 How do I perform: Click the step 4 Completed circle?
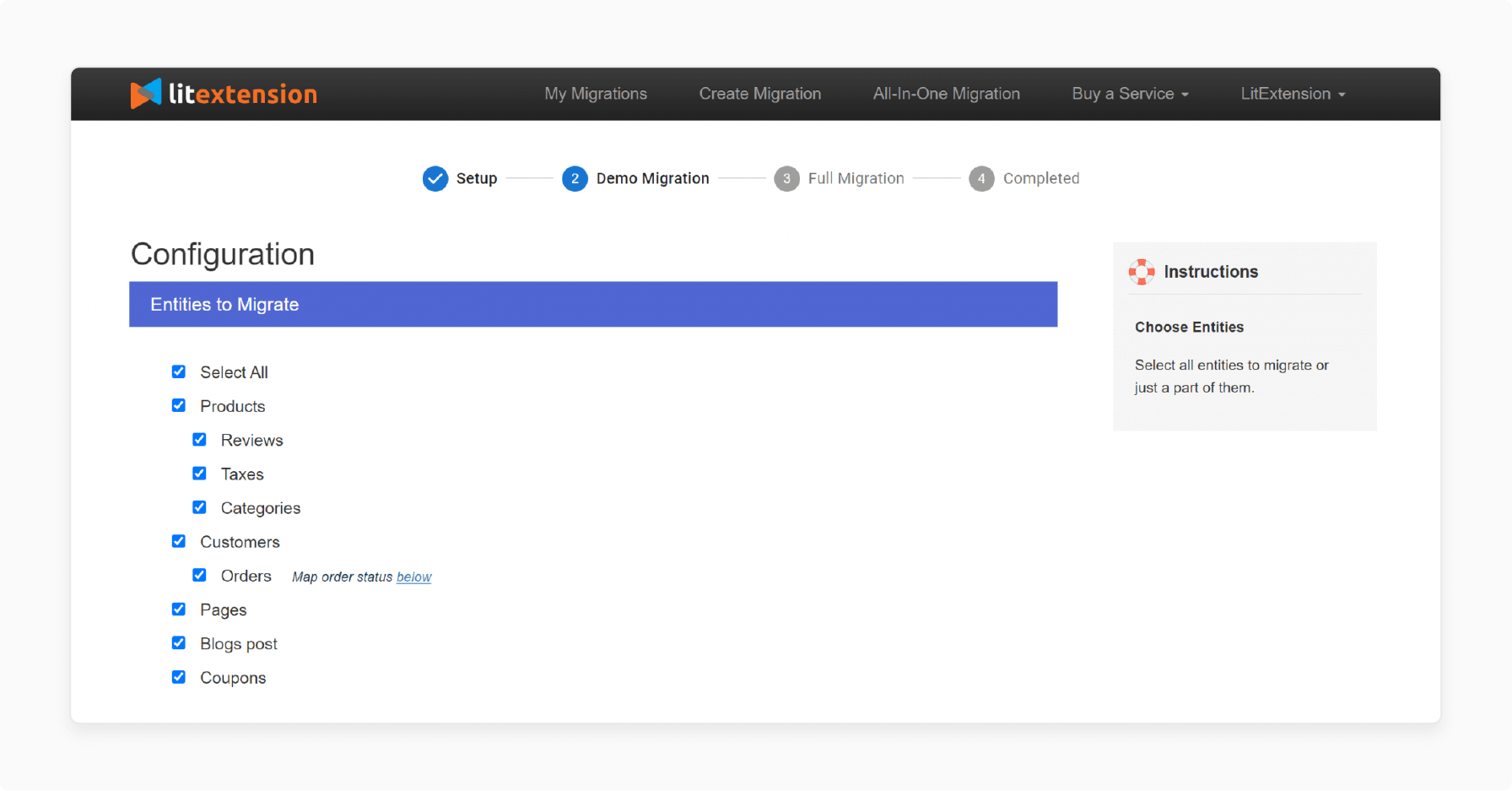[981, 179]
